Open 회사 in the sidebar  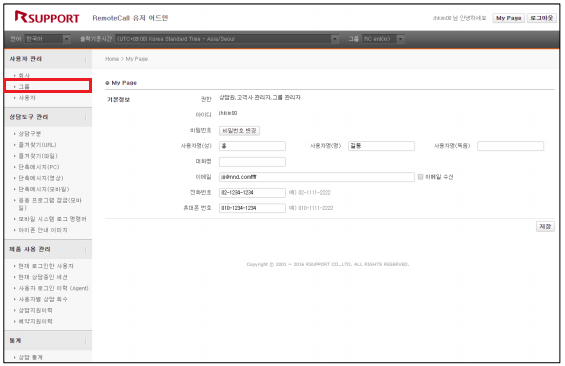pos(24,76)
